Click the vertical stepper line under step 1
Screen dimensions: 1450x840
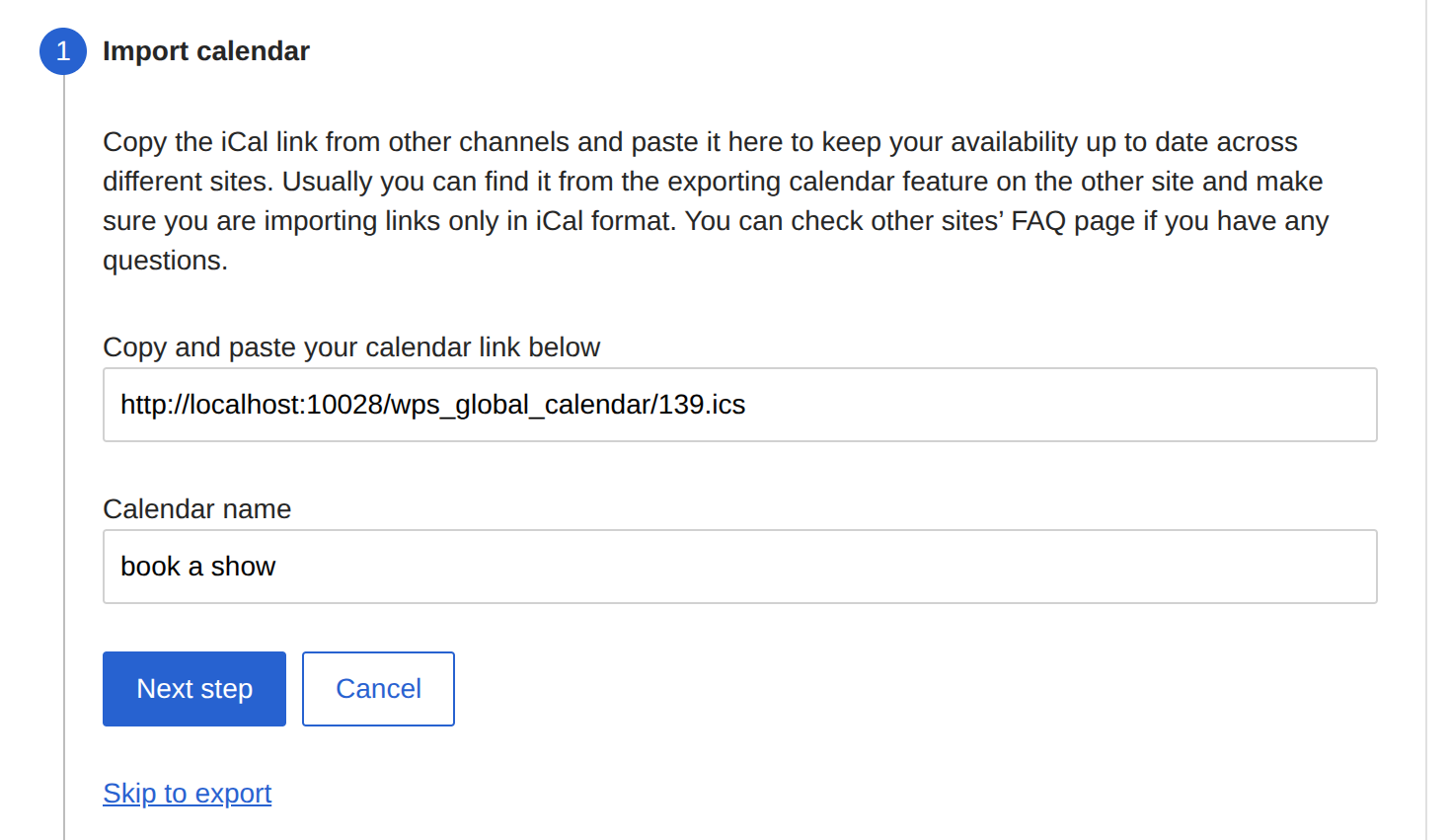point(64,444)
